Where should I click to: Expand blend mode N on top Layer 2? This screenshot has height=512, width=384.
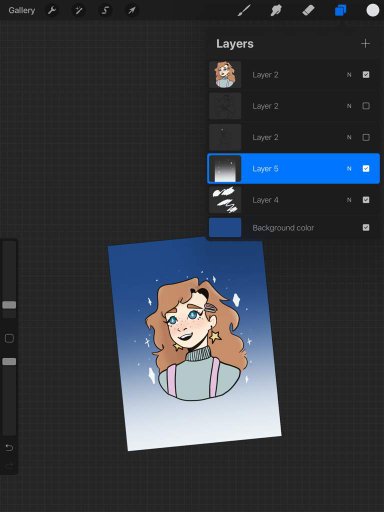(x=349, y=75)
